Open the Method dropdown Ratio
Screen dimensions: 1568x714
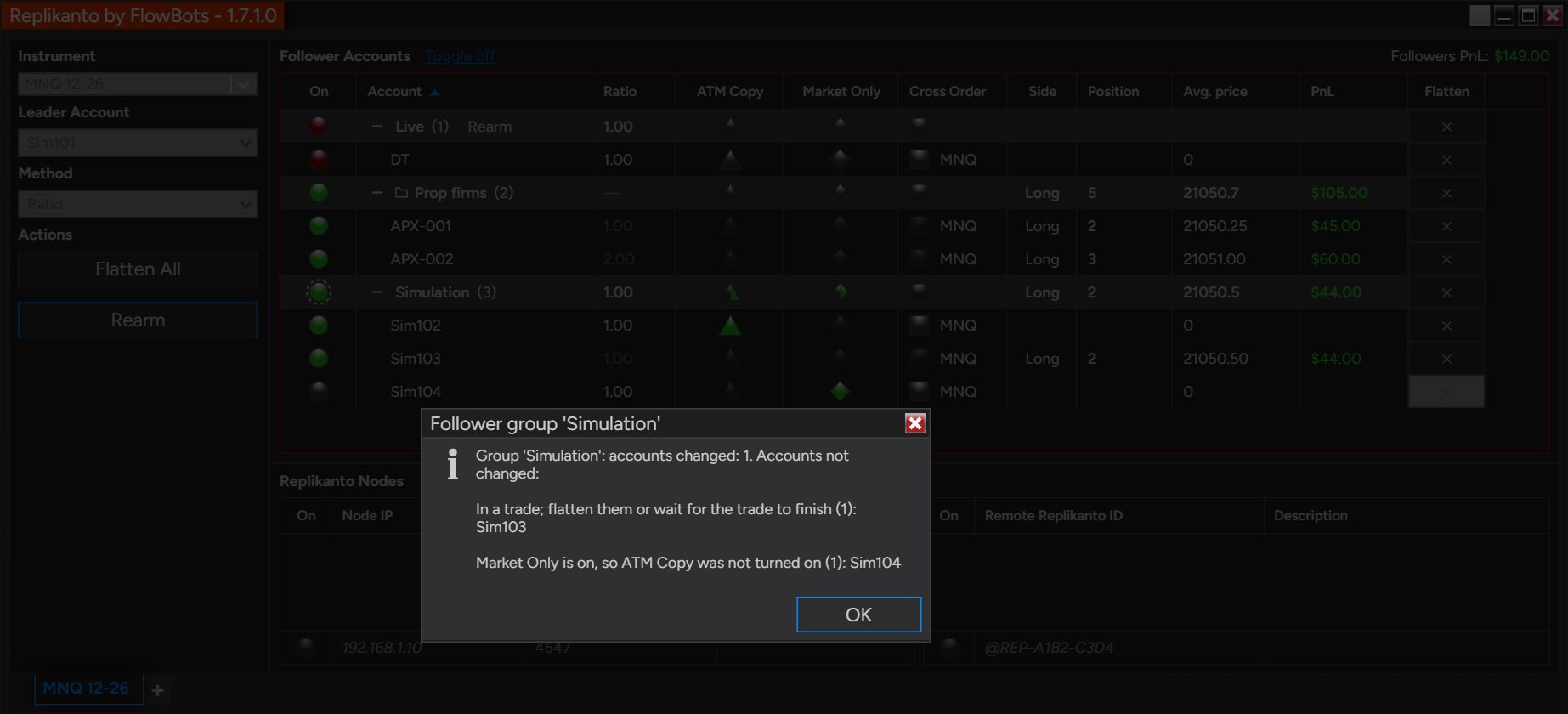tap(138, 204)
